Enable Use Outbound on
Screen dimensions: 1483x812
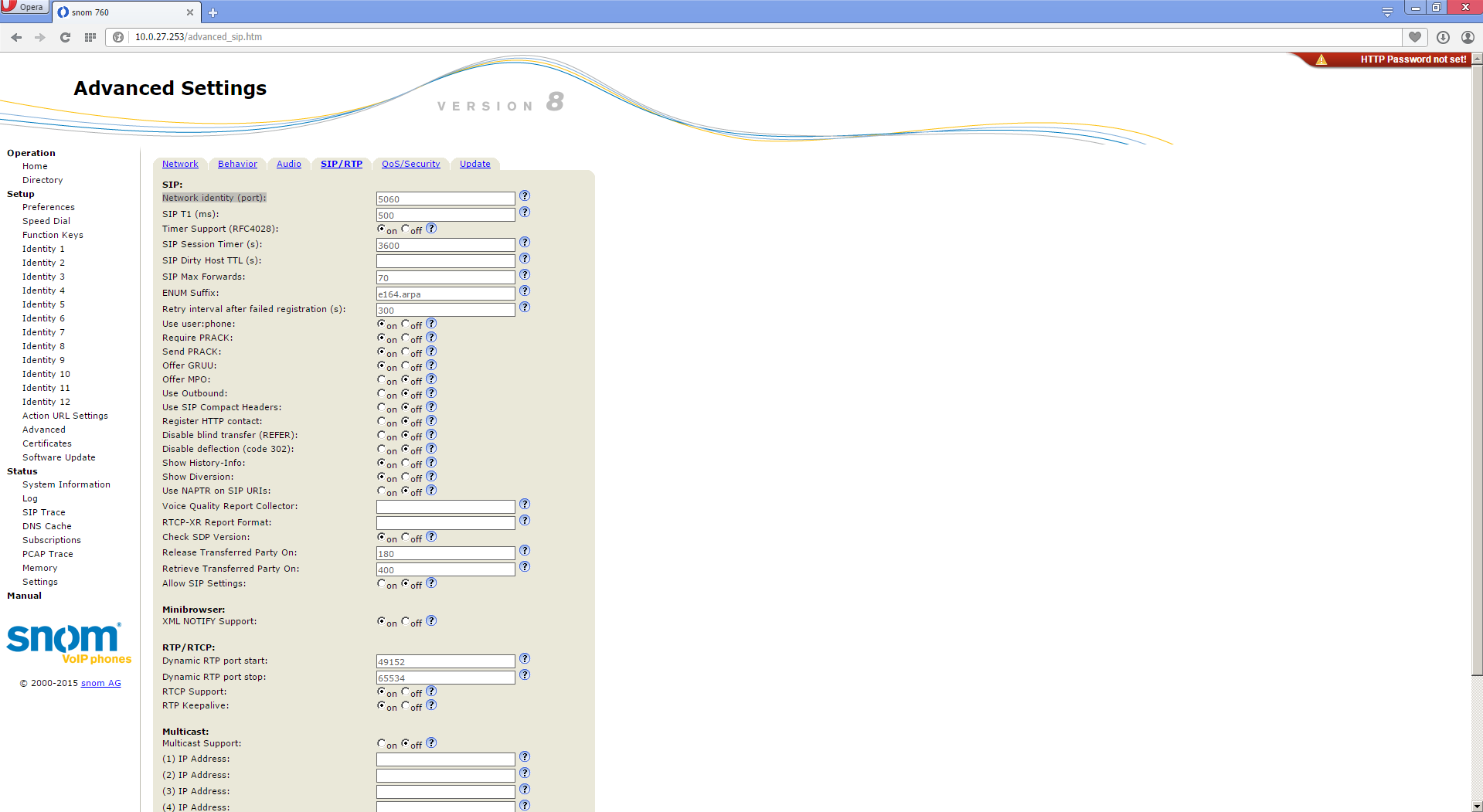(x=382, y=393)
